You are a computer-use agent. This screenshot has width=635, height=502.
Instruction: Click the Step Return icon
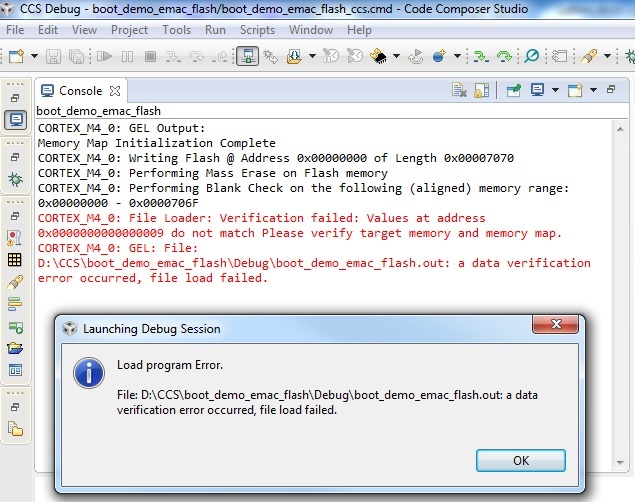(x=220, y=56)
